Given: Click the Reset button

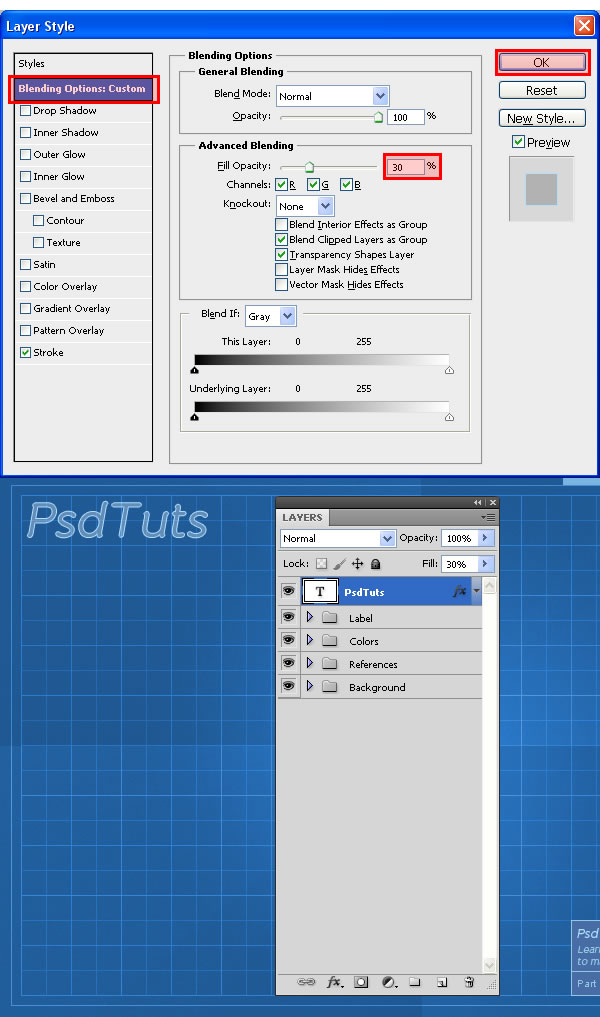Looking at the screenshot, I should coord(542,90).
